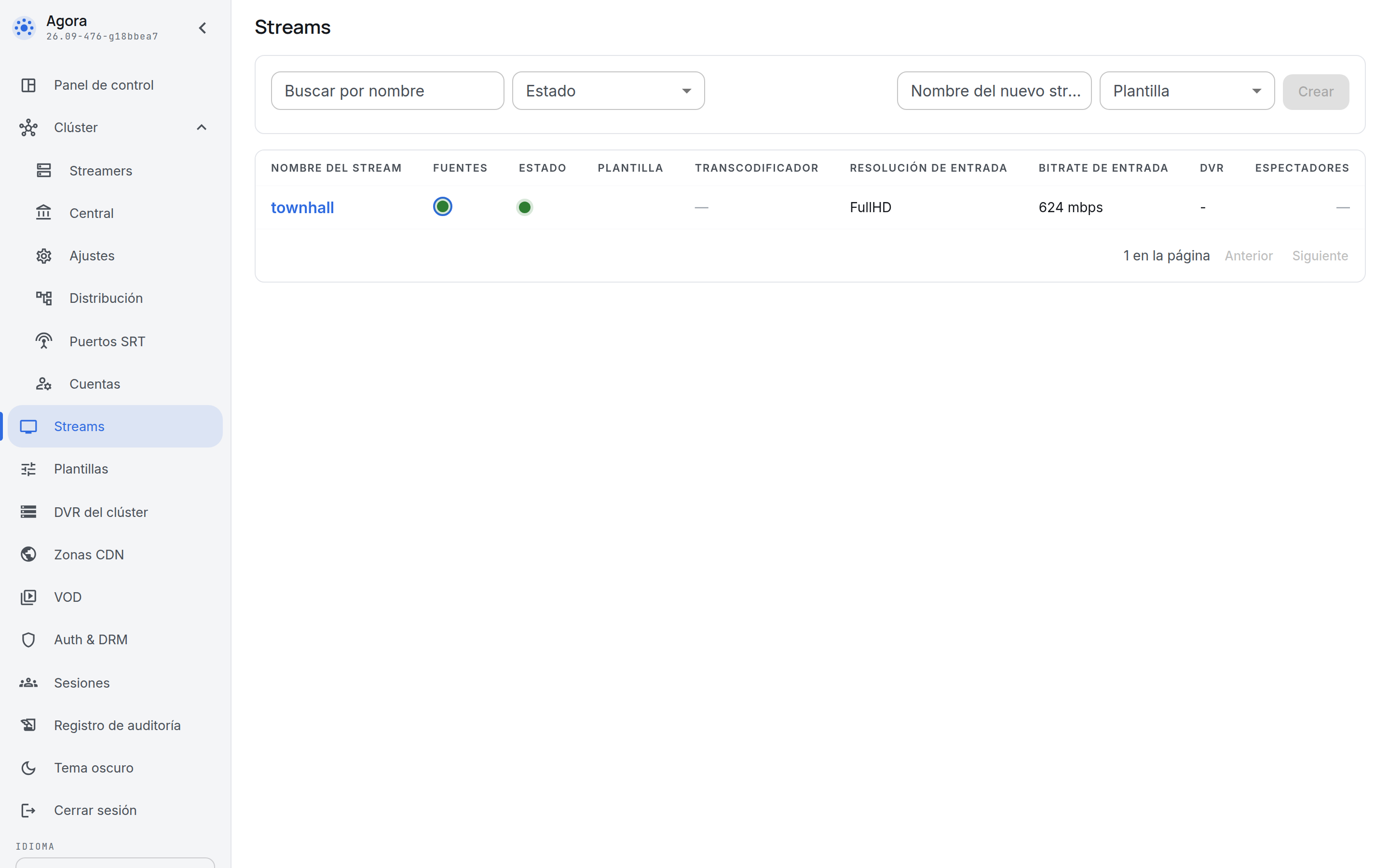Open the townhall stream link
The height and width of the screenshot is (868, 1389).
pos(302,207)
